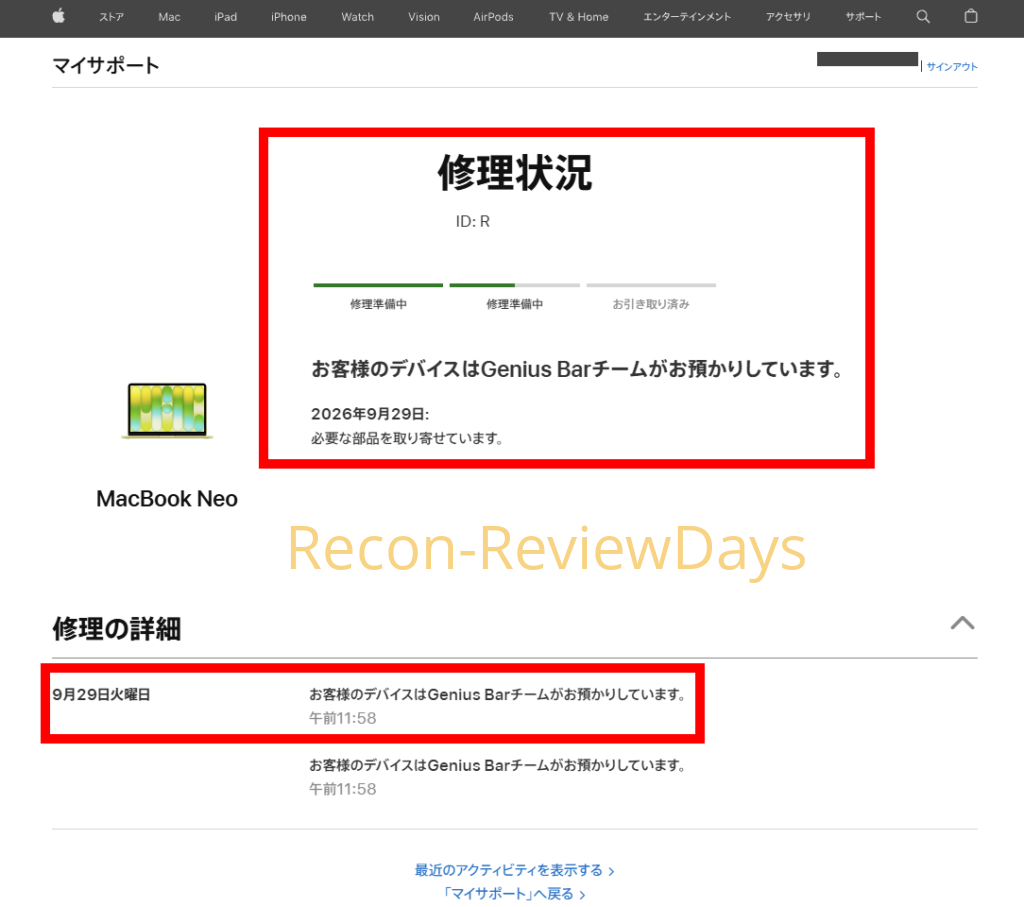This screenshot has width=1024, height=907.
Task: Open the Watch menu item
Action: (x=358, y=17)
